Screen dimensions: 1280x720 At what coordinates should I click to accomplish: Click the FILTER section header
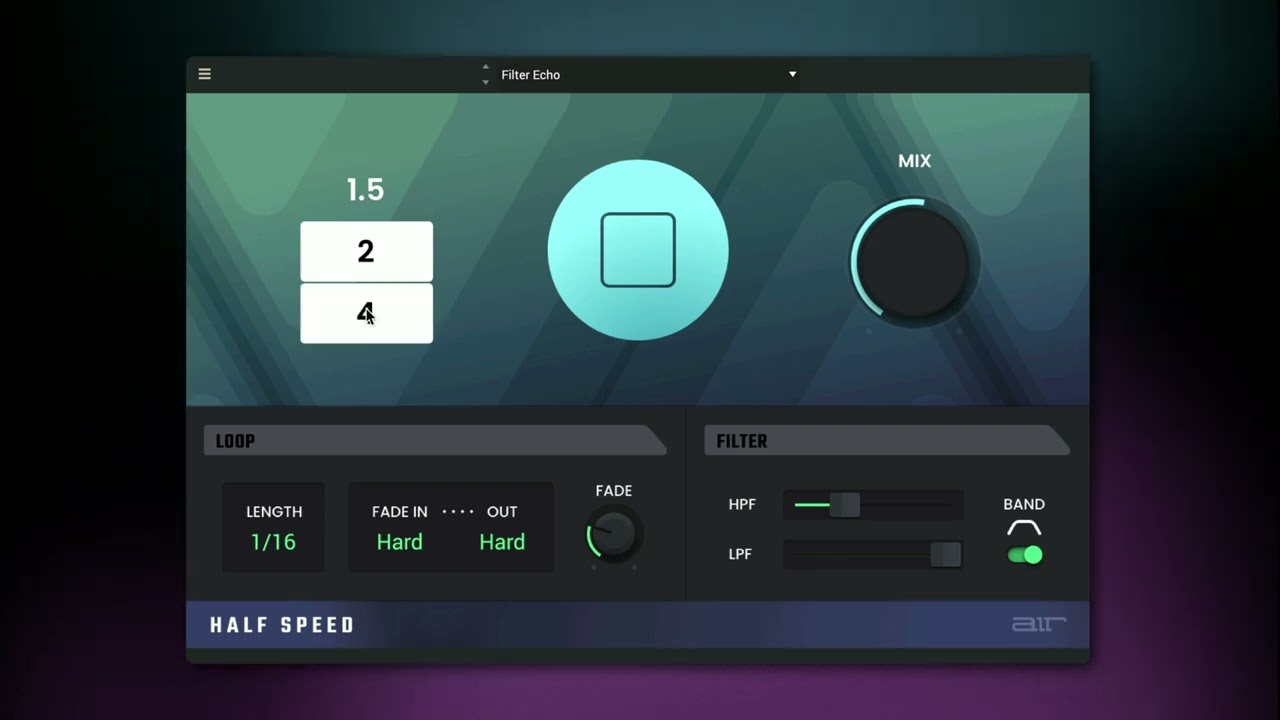[887, 441]
